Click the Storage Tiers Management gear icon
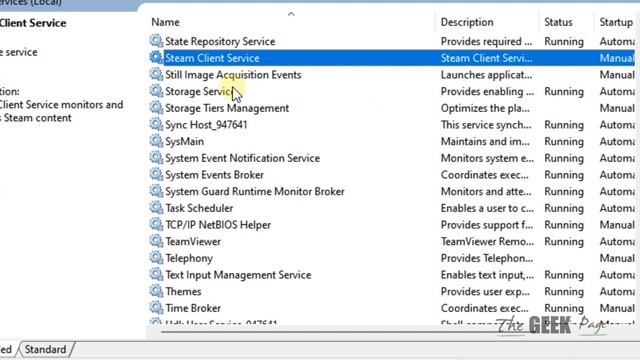Screen dimensions: 640x360 click(156, 108)
